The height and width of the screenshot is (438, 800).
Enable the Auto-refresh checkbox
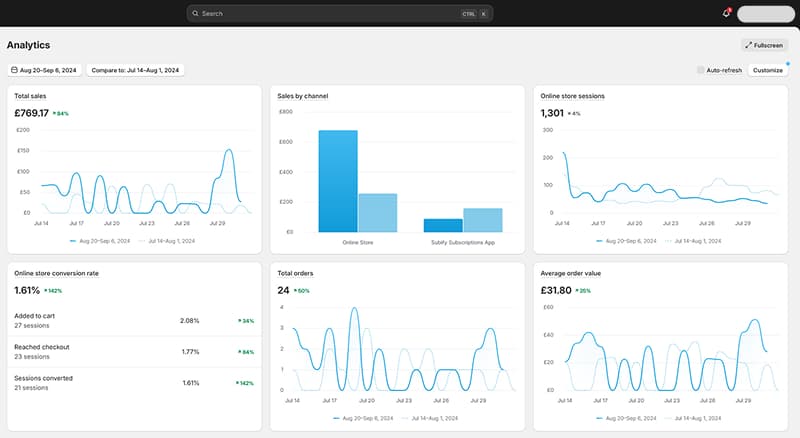click(700, 70)
